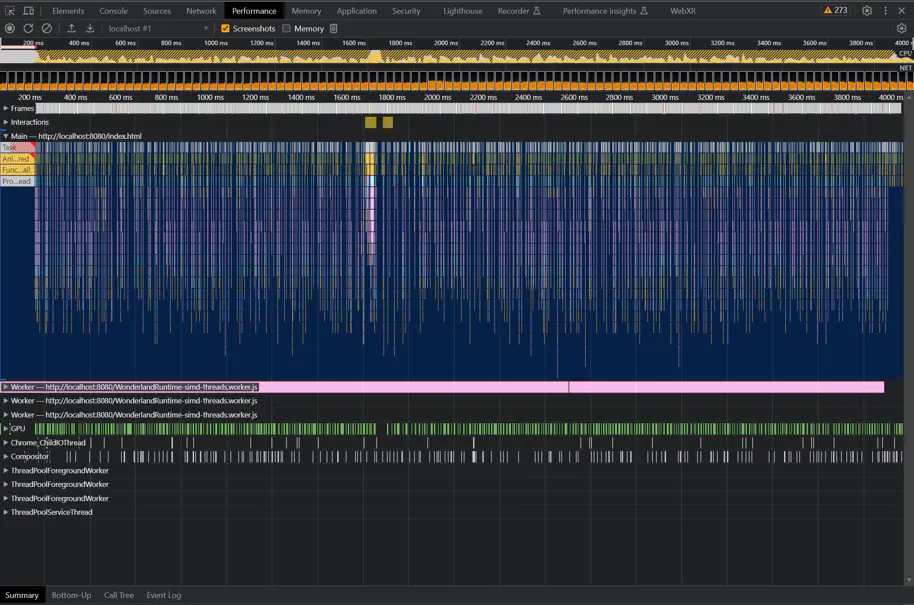This screenshot has height=605, width=914.
Task: Click the collect garbage trash icon
Action: pyautogui.click(x=334, y=29)
